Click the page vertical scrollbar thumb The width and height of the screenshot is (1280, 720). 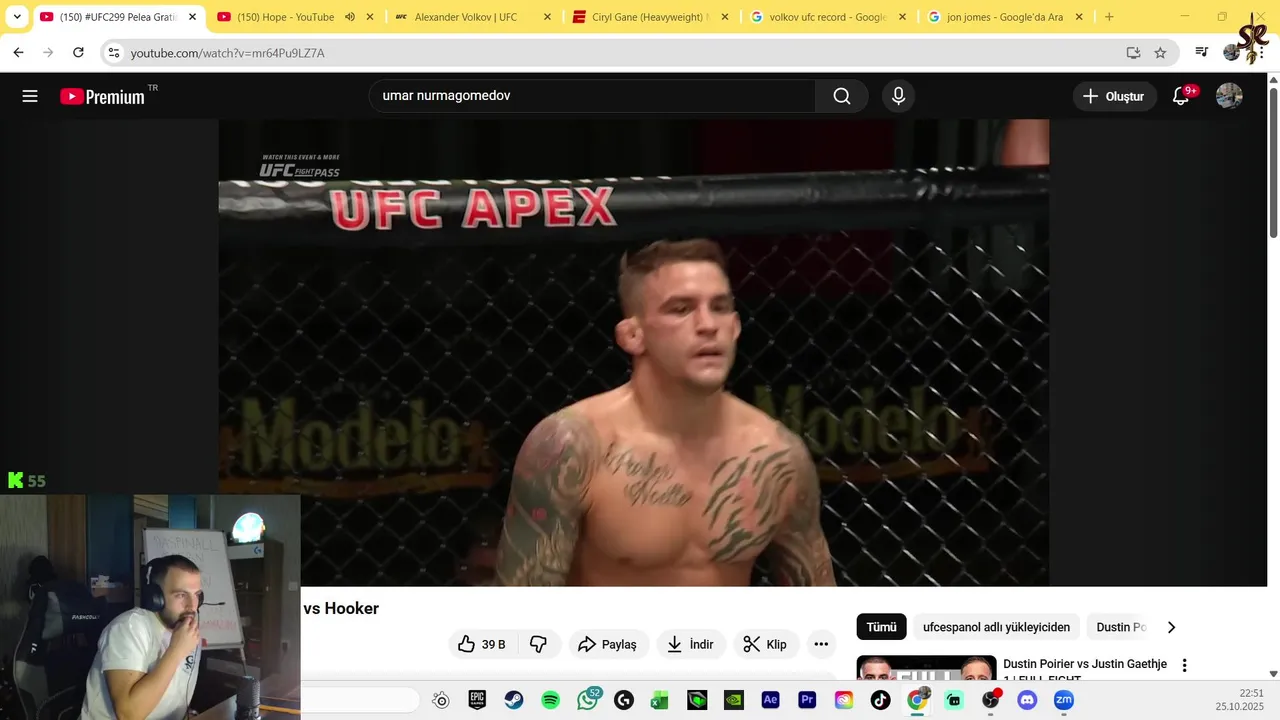pyautogui.click(x=1273, y=162)
